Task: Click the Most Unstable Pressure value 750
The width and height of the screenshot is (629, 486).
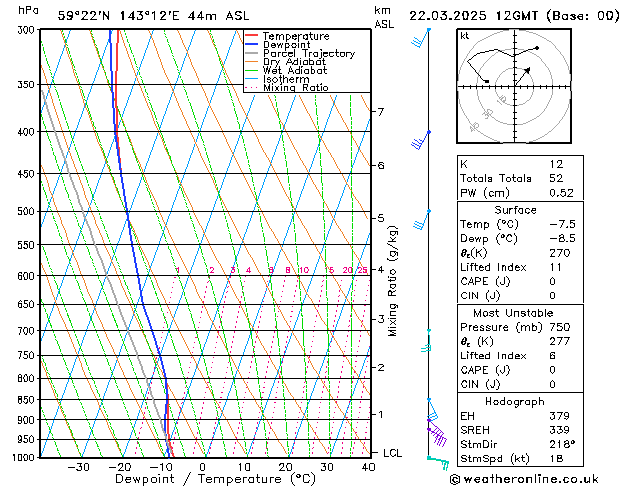Action: [x=560, y=327]
